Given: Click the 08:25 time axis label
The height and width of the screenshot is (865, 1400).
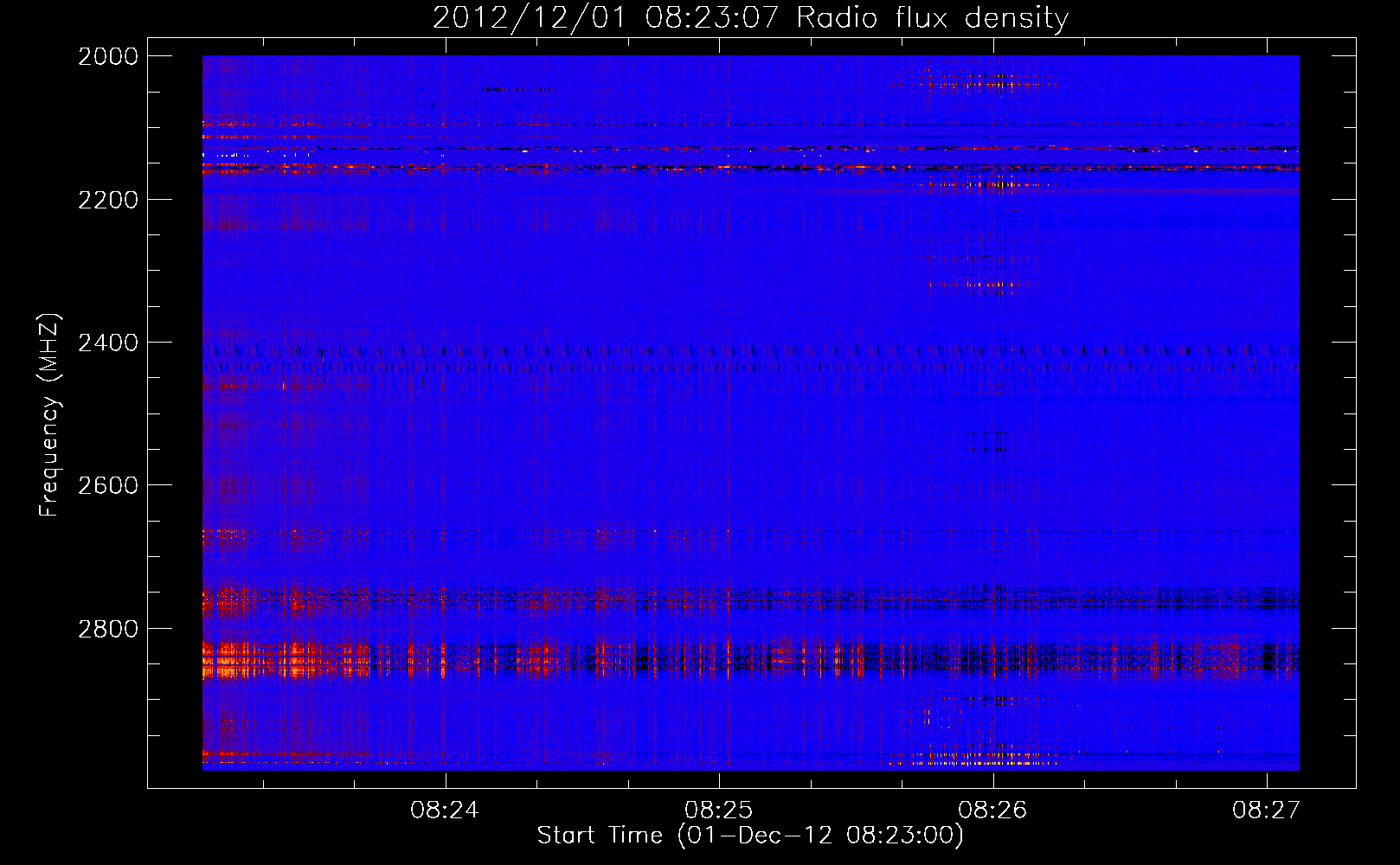Looking at the screenshot, I should [718, 810].
